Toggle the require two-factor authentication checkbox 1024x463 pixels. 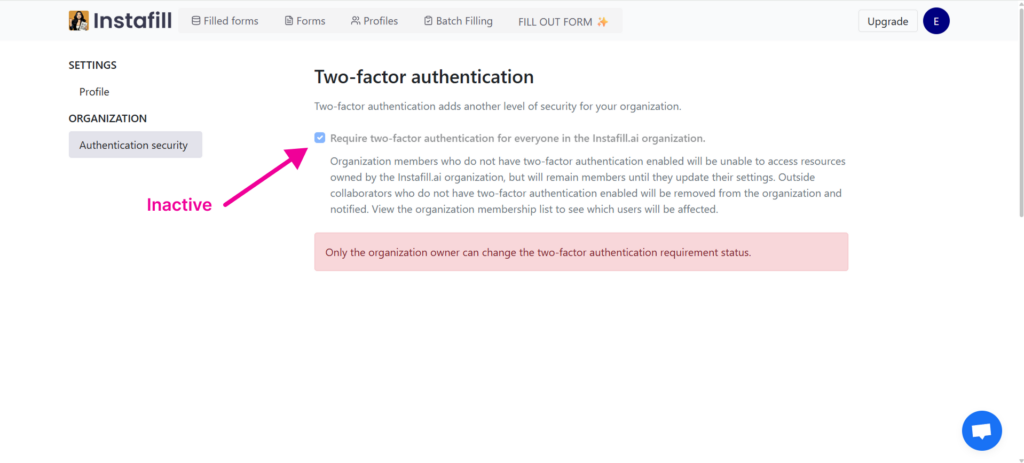pos(320,138)
